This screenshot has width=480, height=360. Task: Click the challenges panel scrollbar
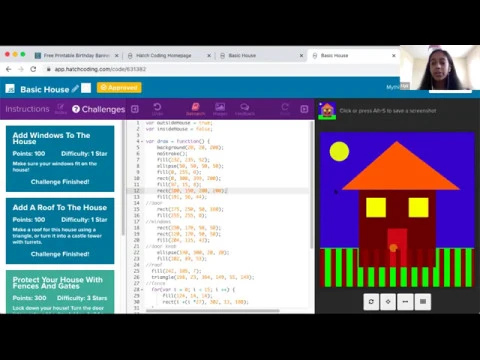click(123, 178)
